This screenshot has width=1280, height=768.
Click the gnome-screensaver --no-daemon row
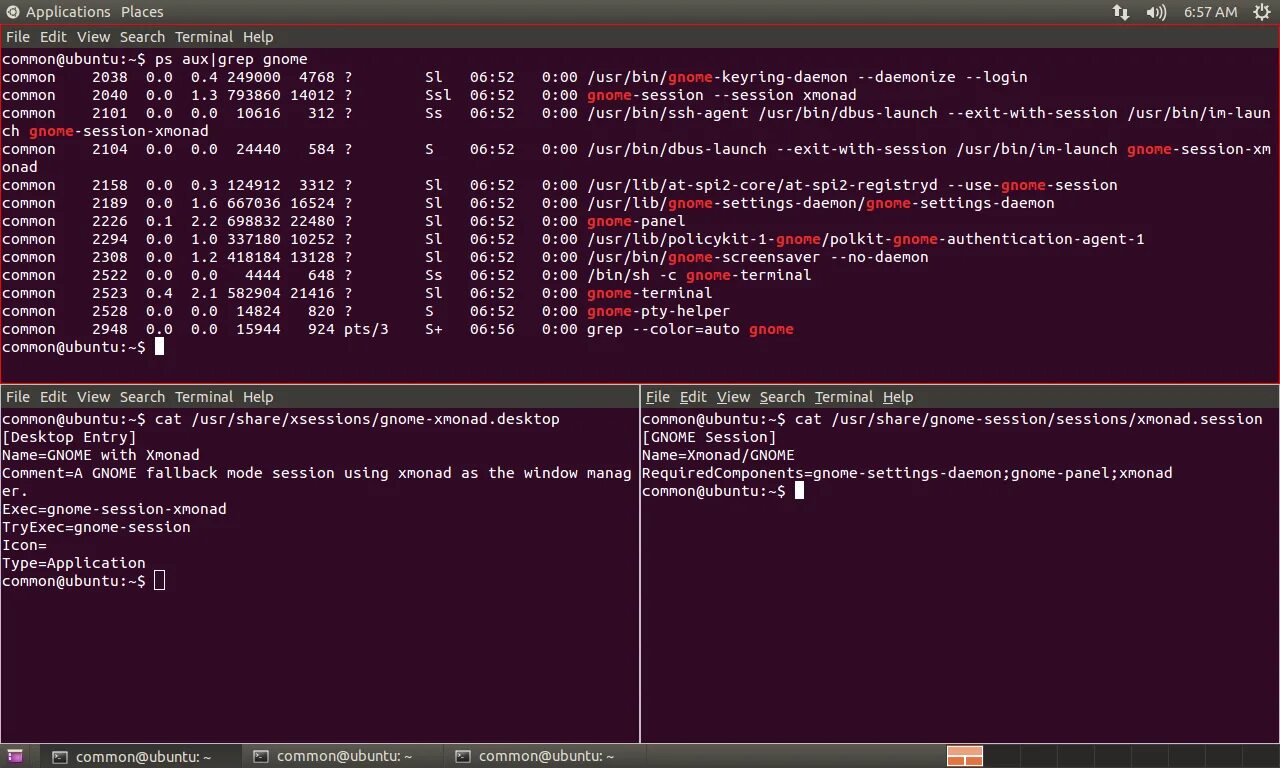[x=465, y=257]
